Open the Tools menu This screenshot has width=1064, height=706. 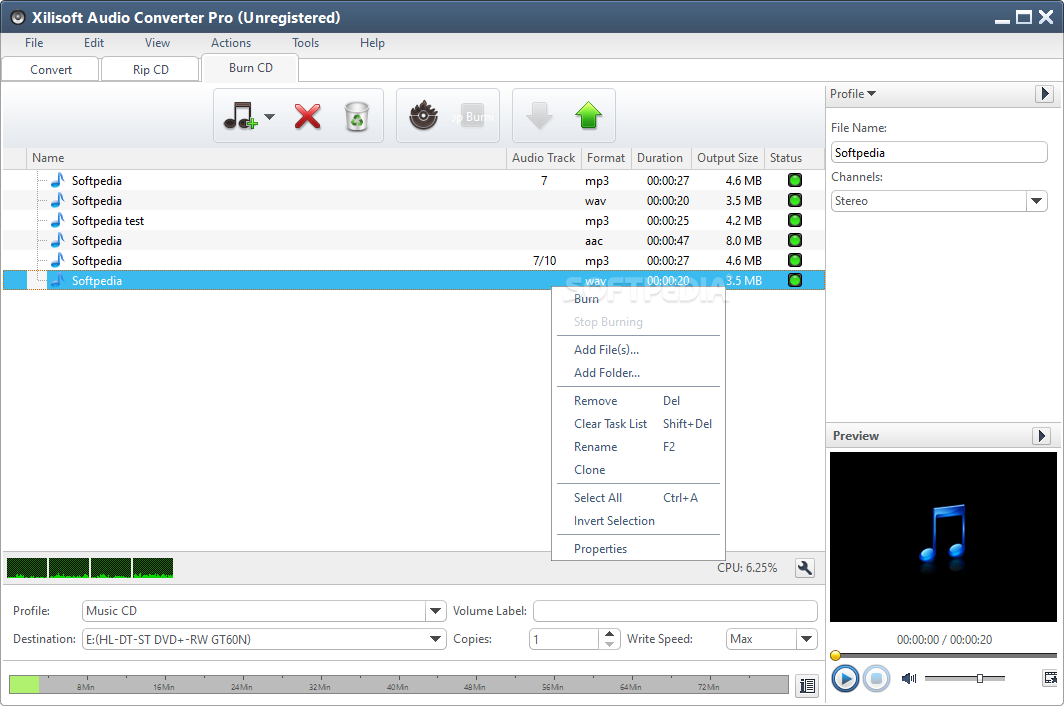pyautogui.click(x=305, y=43)
